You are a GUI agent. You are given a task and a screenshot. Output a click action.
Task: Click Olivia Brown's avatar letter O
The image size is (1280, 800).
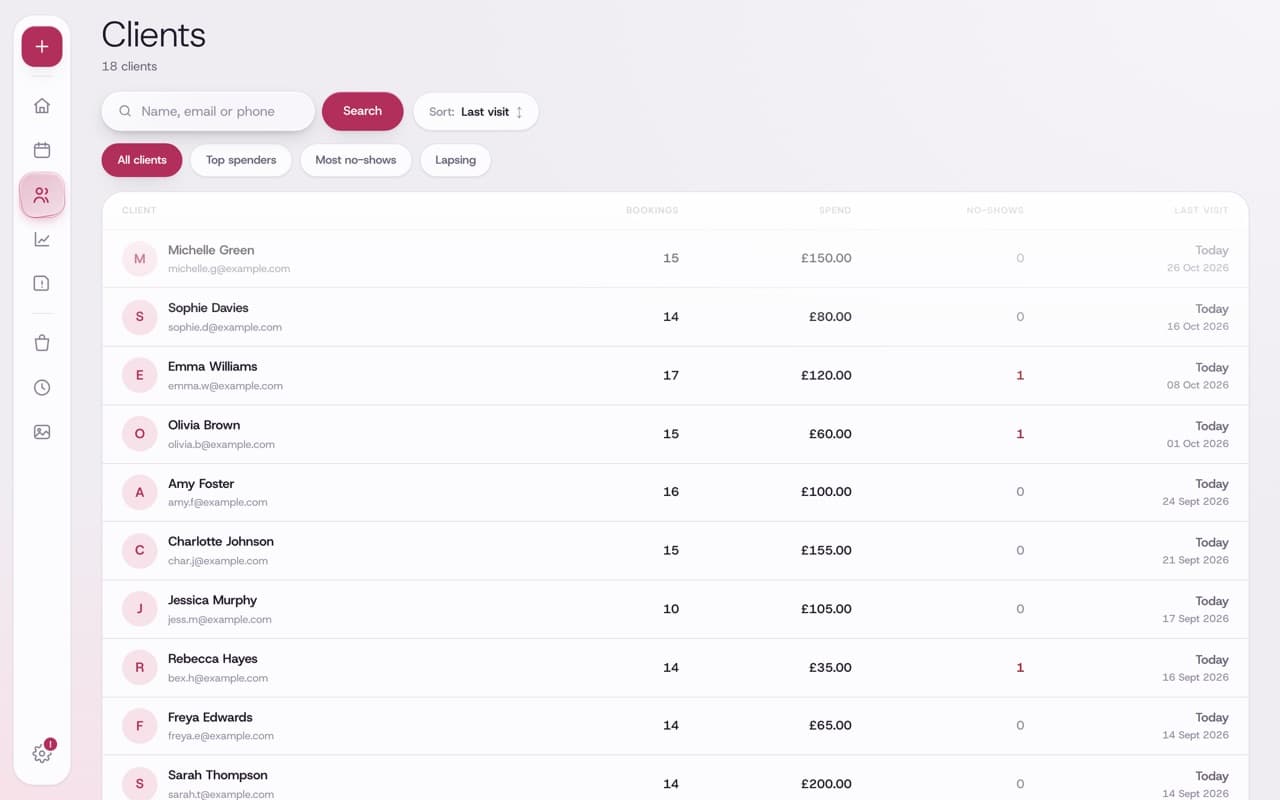pyautogui.click(x=139, y=434)
